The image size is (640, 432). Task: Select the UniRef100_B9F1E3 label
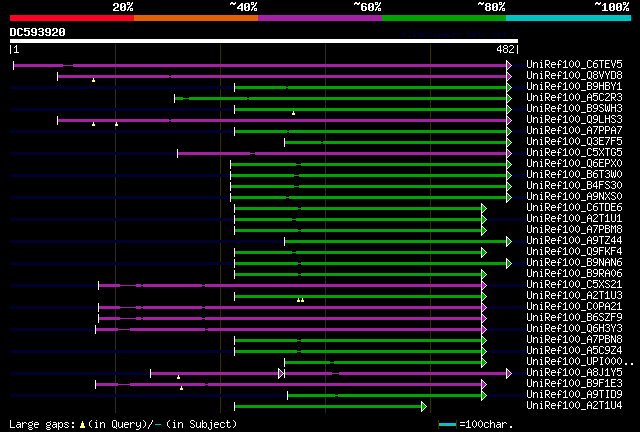coord(574,384)
